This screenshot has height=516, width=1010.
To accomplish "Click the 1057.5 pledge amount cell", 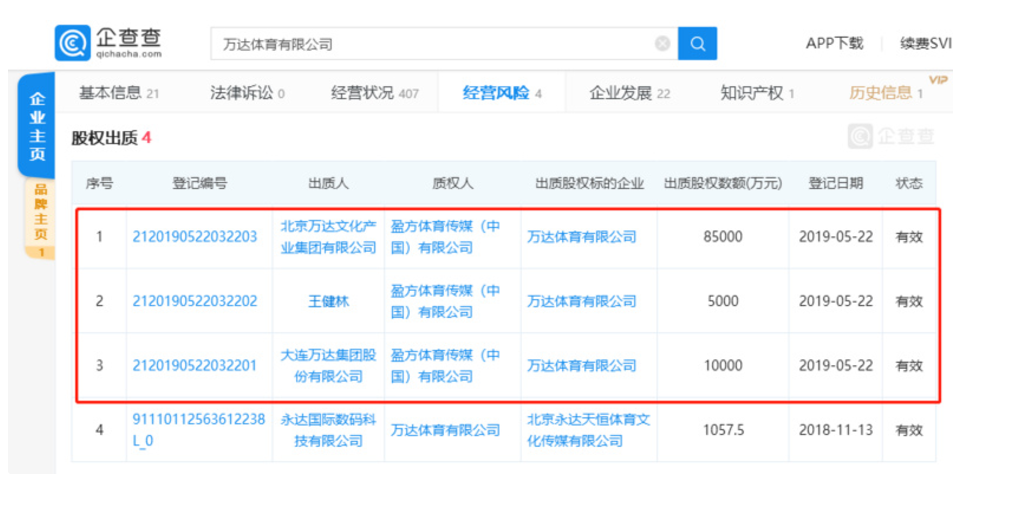I will (x=723, y=430).
